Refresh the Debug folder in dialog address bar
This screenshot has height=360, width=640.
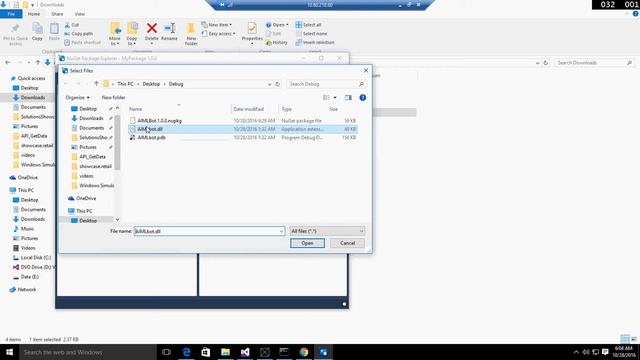(278, 84)
